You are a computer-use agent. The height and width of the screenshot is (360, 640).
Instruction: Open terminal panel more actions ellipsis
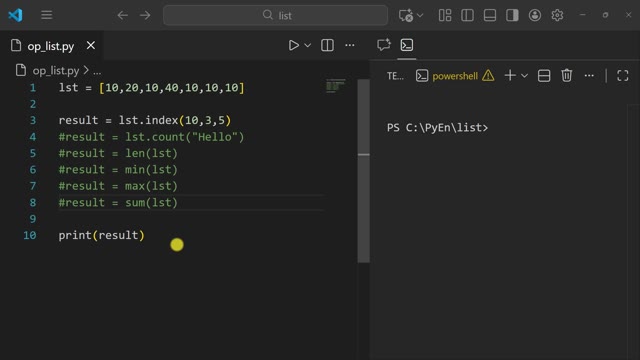click(x=589, y=76)
